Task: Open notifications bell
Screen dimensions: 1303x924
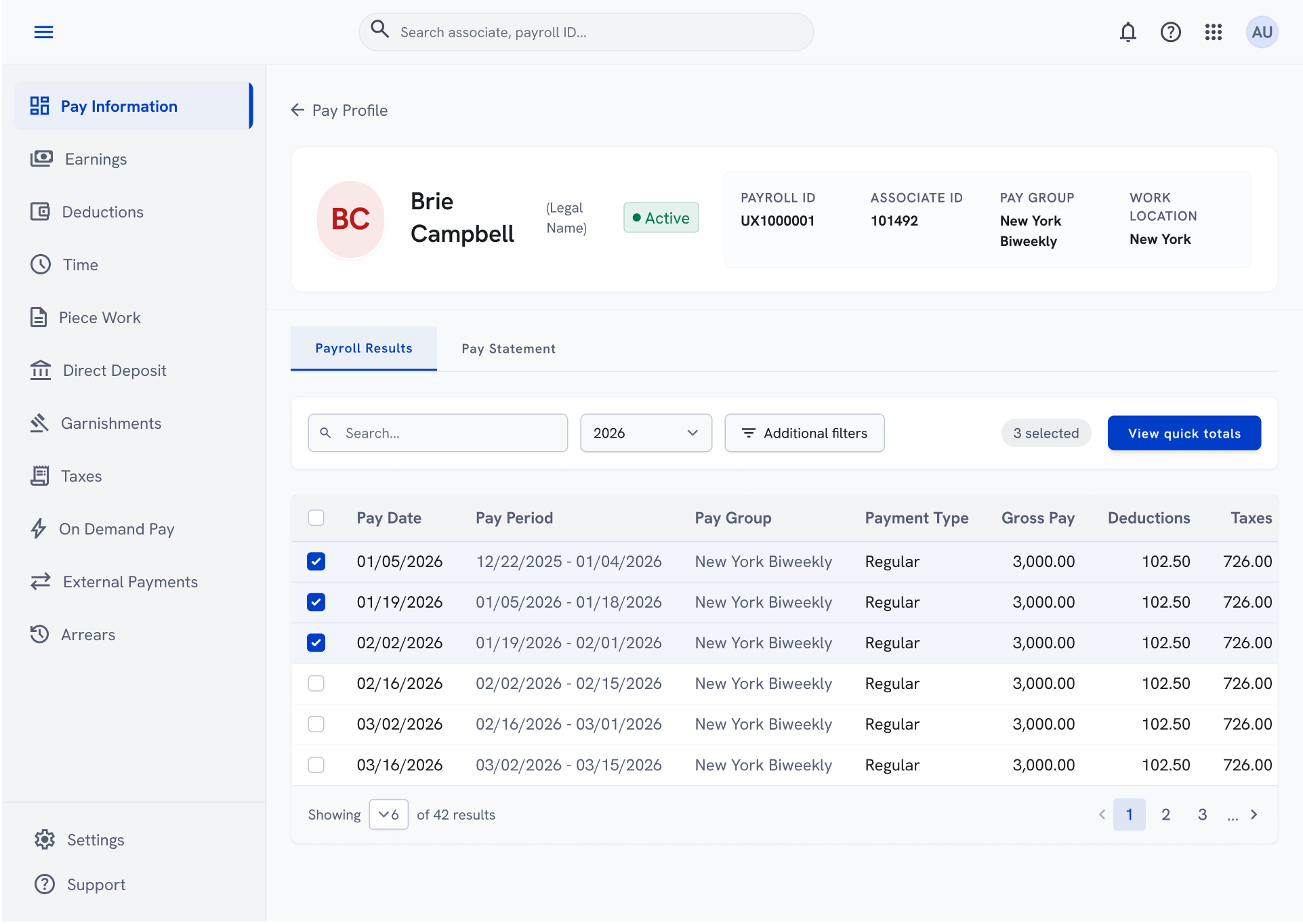Action: pos(1128,32)
